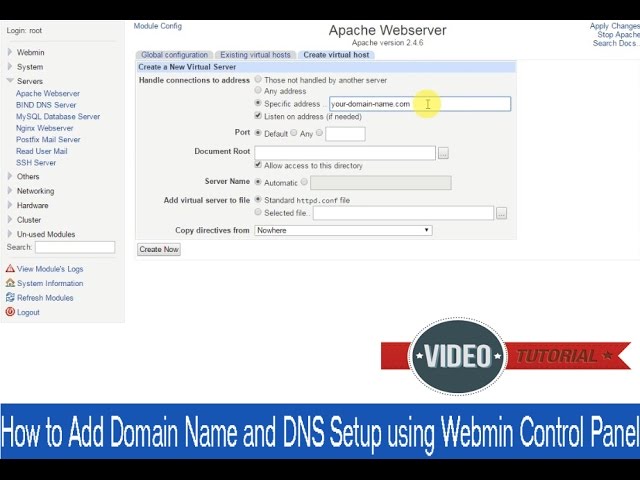Select the Create virtual host tab
Screen dimensions: 640x480
coord(336,55)
